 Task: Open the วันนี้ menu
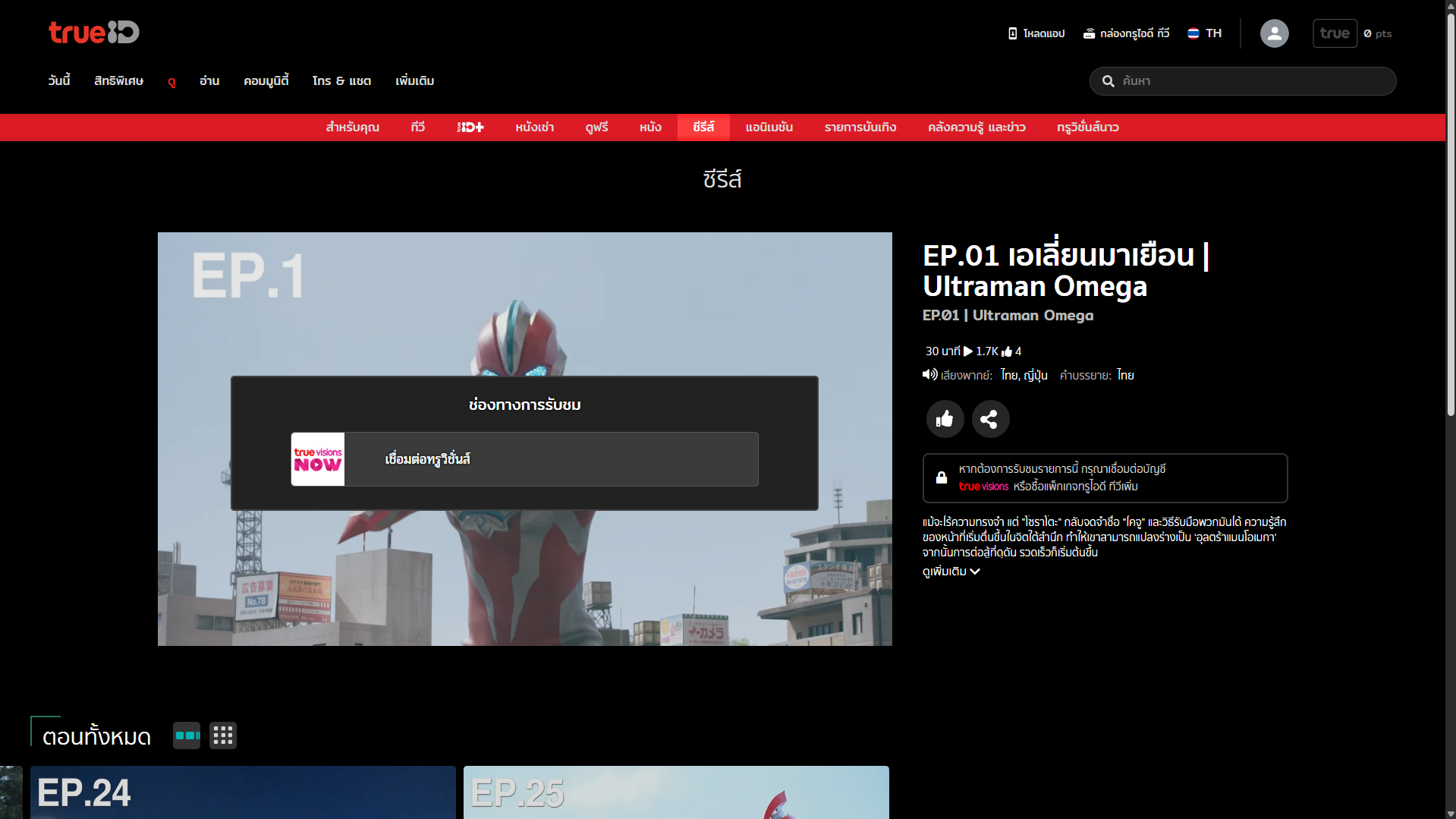59,80
